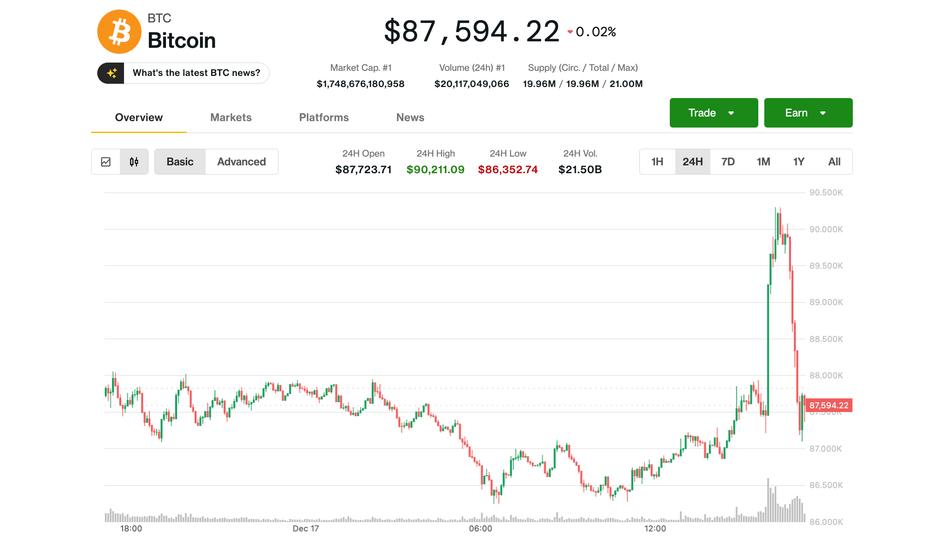Click the sparkle AI news icon
This screenshot has height=540, width=945.
tap(111, 73)
